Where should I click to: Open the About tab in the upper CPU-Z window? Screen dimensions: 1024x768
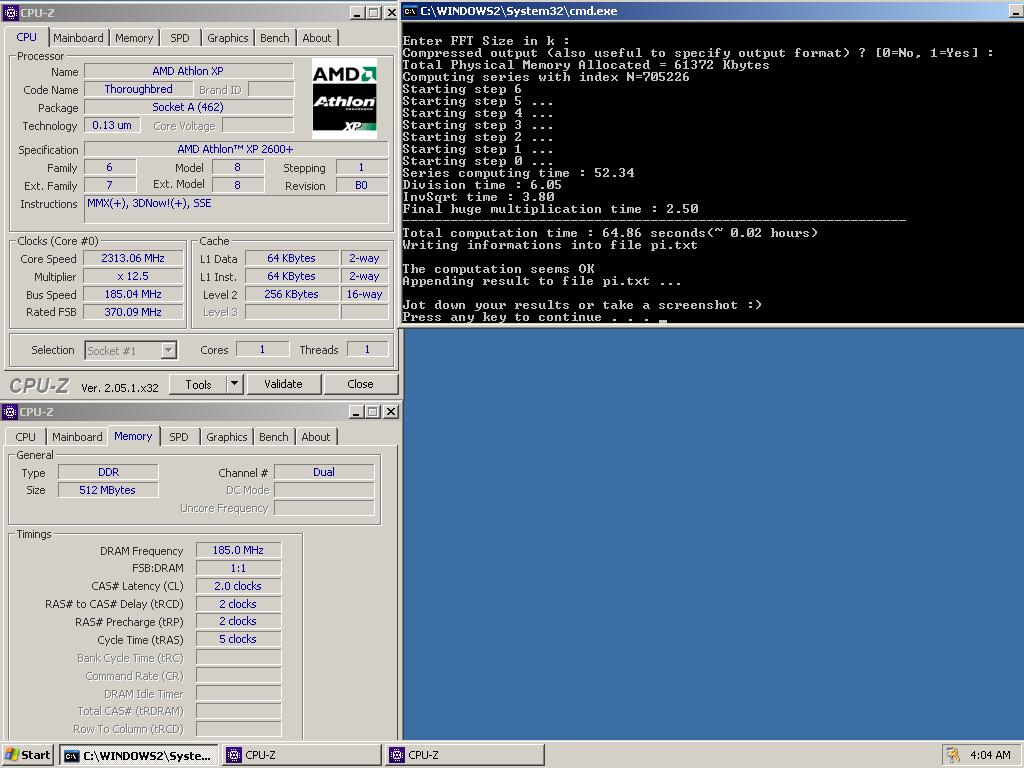(x=317, y=38)
